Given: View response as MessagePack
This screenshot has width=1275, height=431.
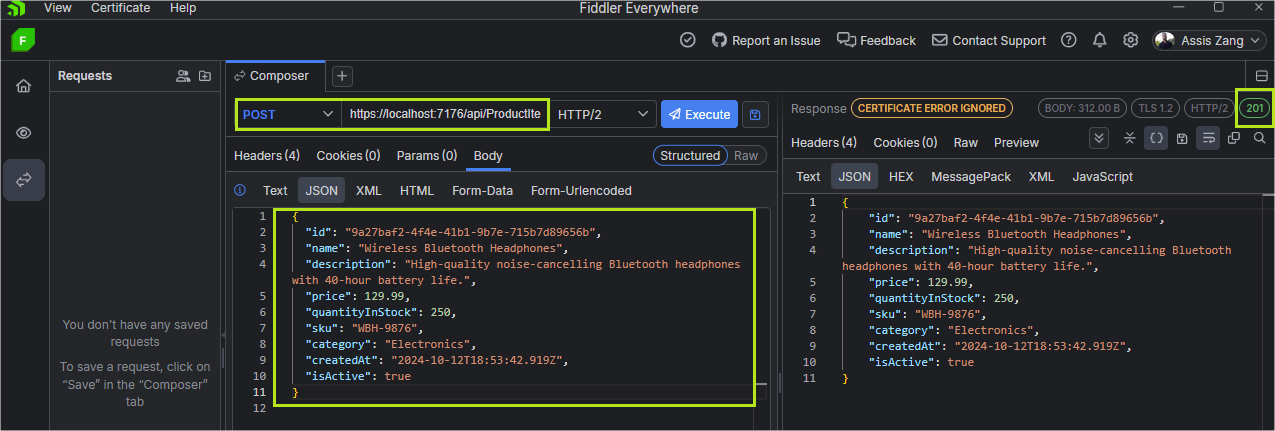Looking at the screenshot, I should point(971,176).
